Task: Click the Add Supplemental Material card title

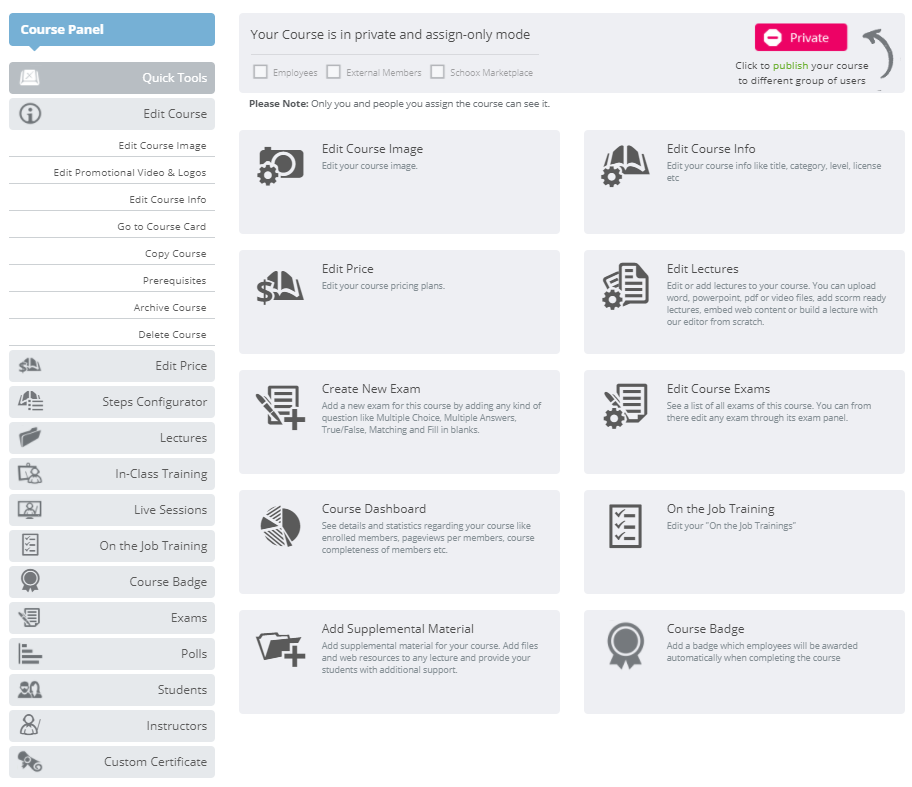Action: pyautogui.click(x=397, y=629)
